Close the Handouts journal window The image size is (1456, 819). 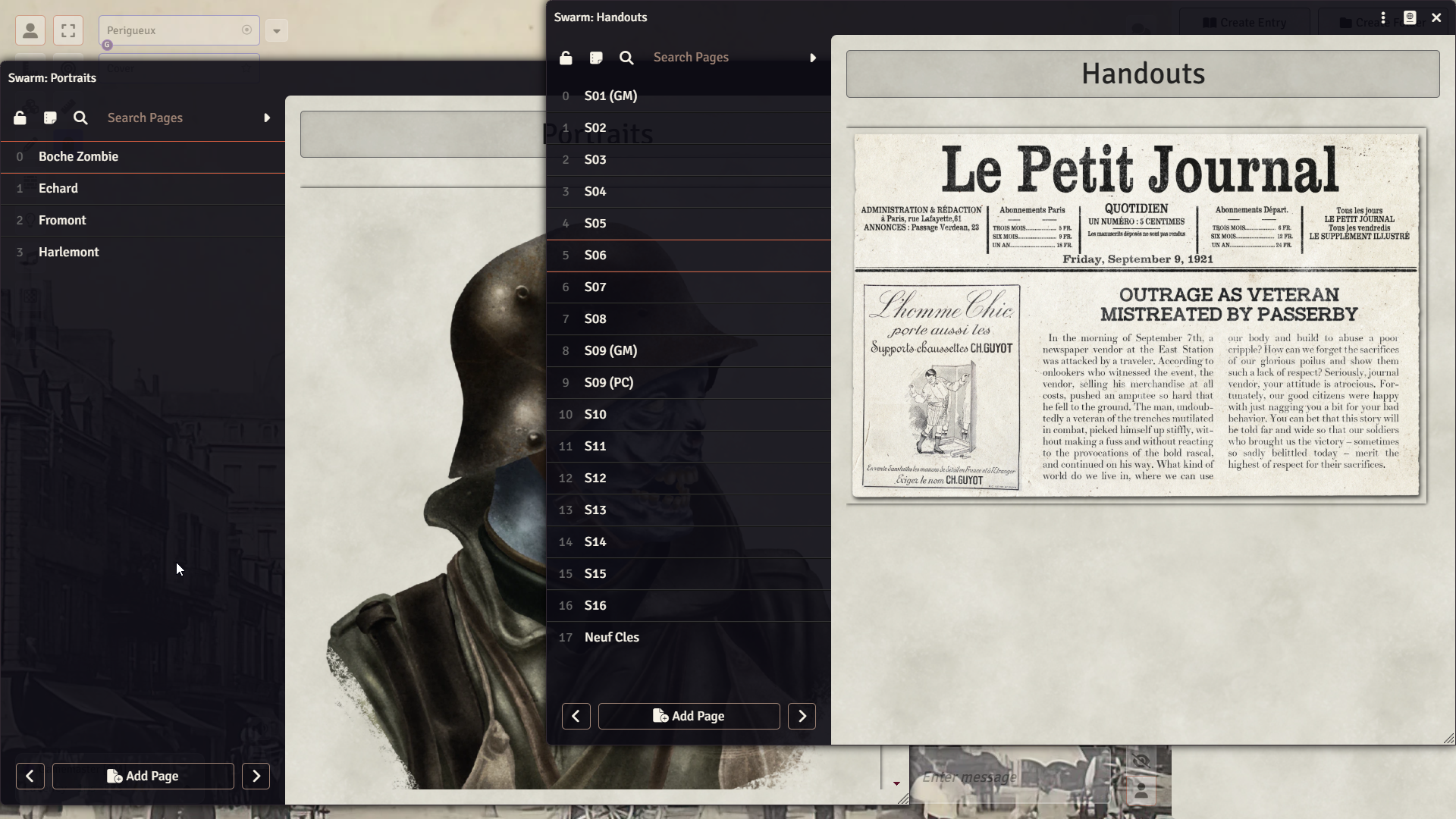[1436, 17]
